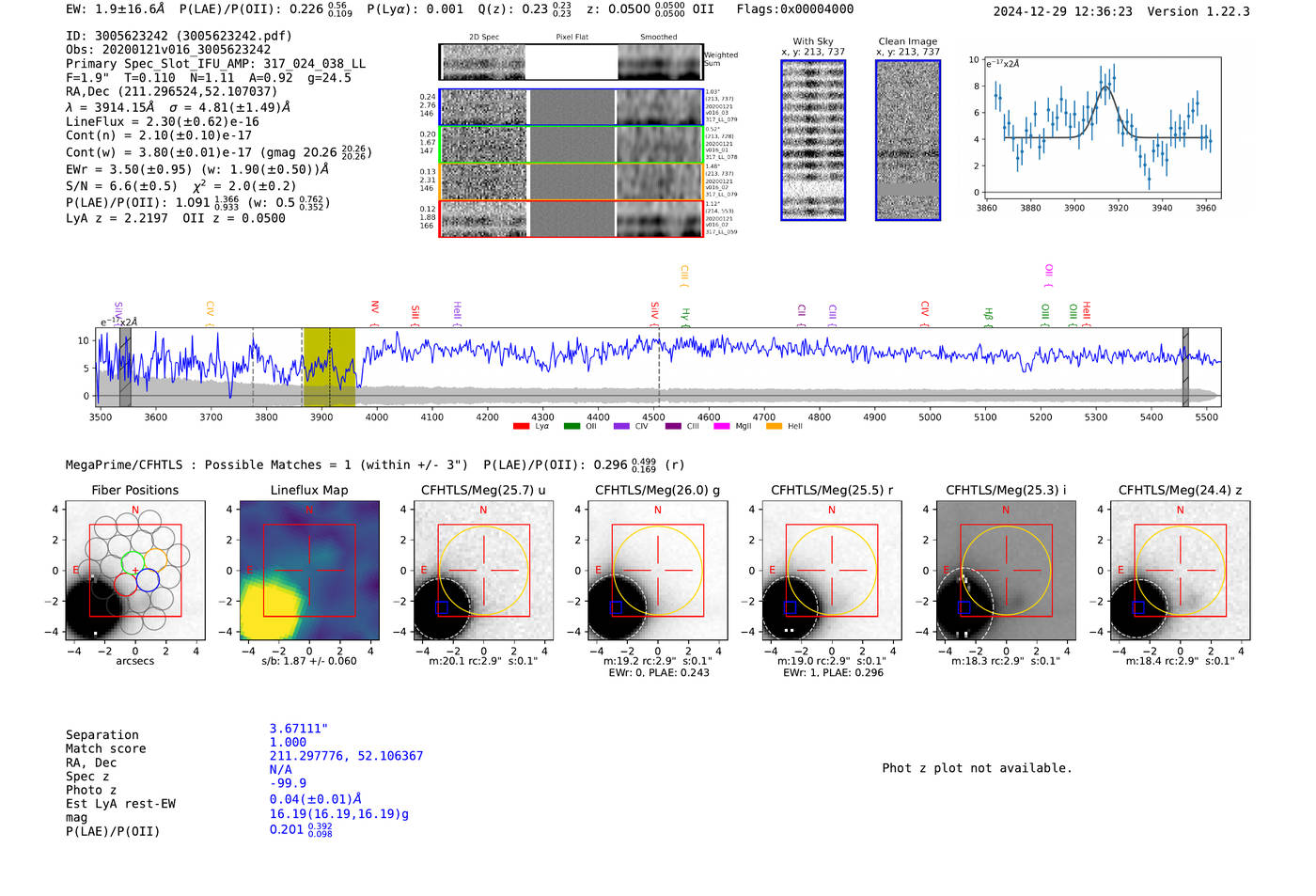Click the EWr: 0, PLAE: 0.243 caption

(x=658, y=673)
